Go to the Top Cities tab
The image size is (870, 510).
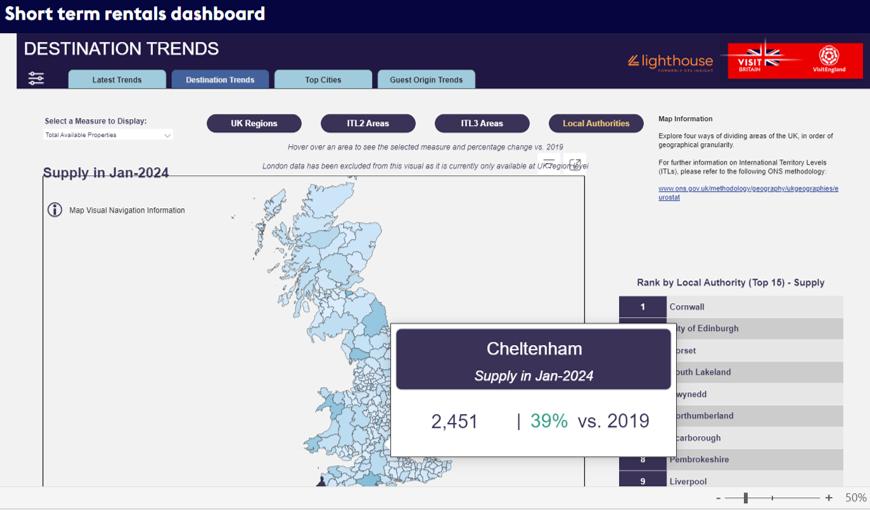pos(323,80)
